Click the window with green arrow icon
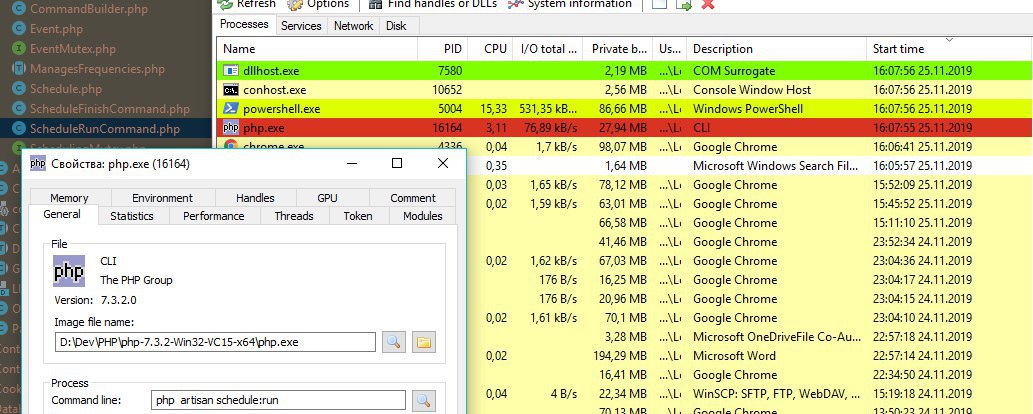The height and width of the screenshot is (414, 1033). (684, 4)
